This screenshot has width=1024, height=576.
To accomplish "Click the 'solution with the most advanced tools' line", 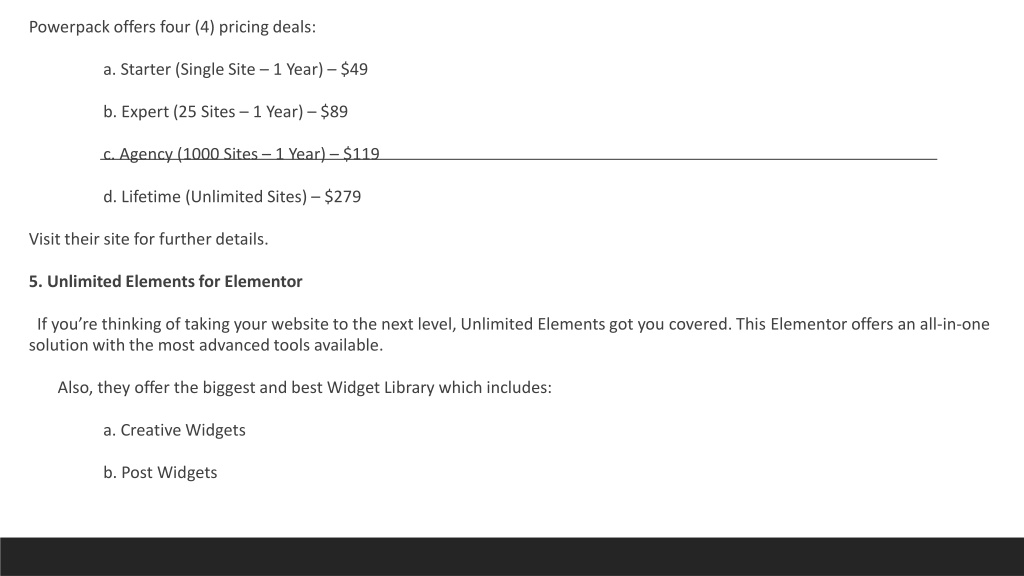I will click(206, 345).
